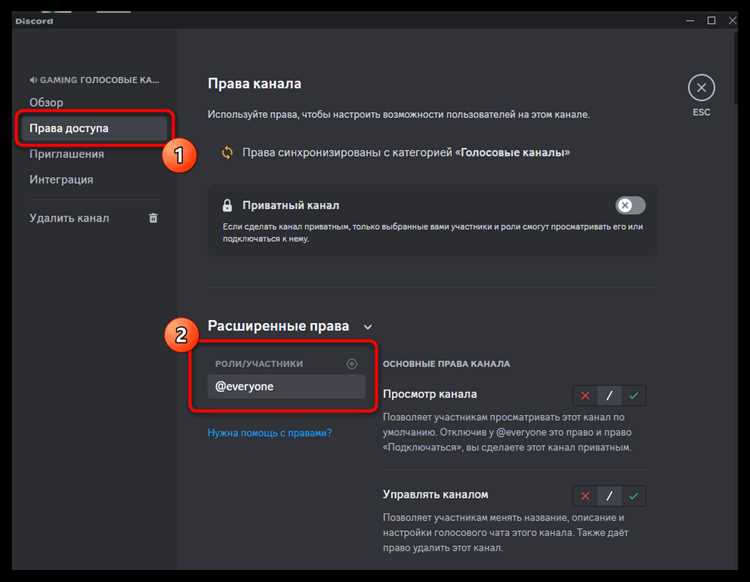Screen dimensions: 750x582
Task: Click the Права канала title
Action: point(254,84)
